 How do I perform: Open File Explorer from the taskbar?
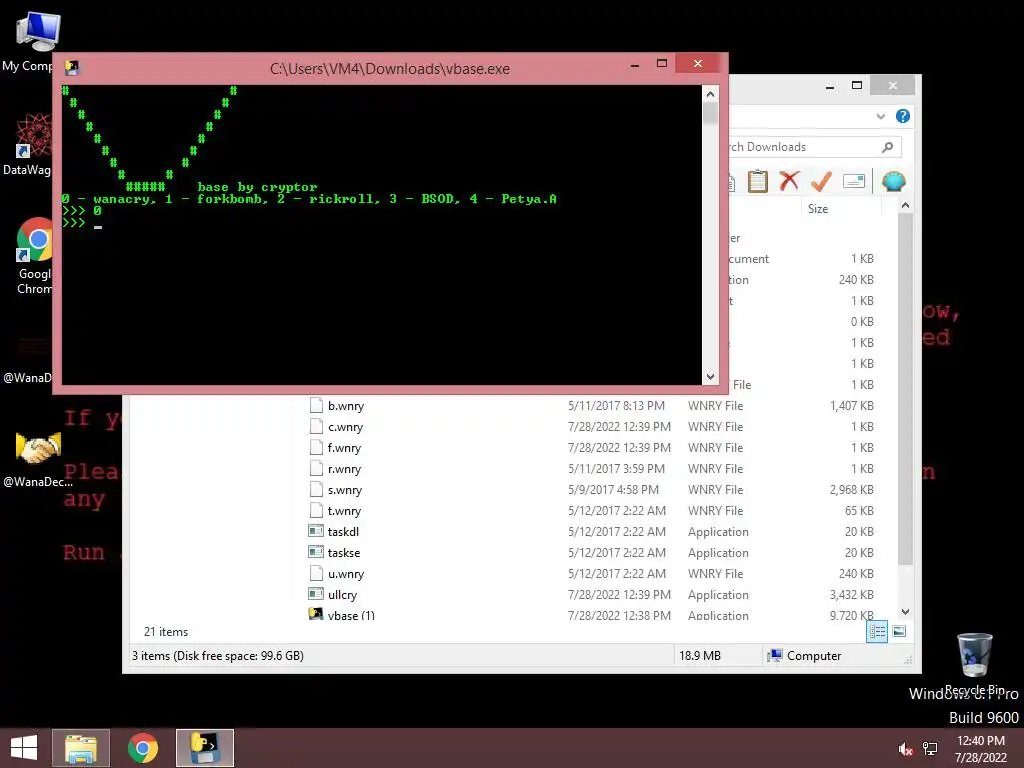click(81, 748)
